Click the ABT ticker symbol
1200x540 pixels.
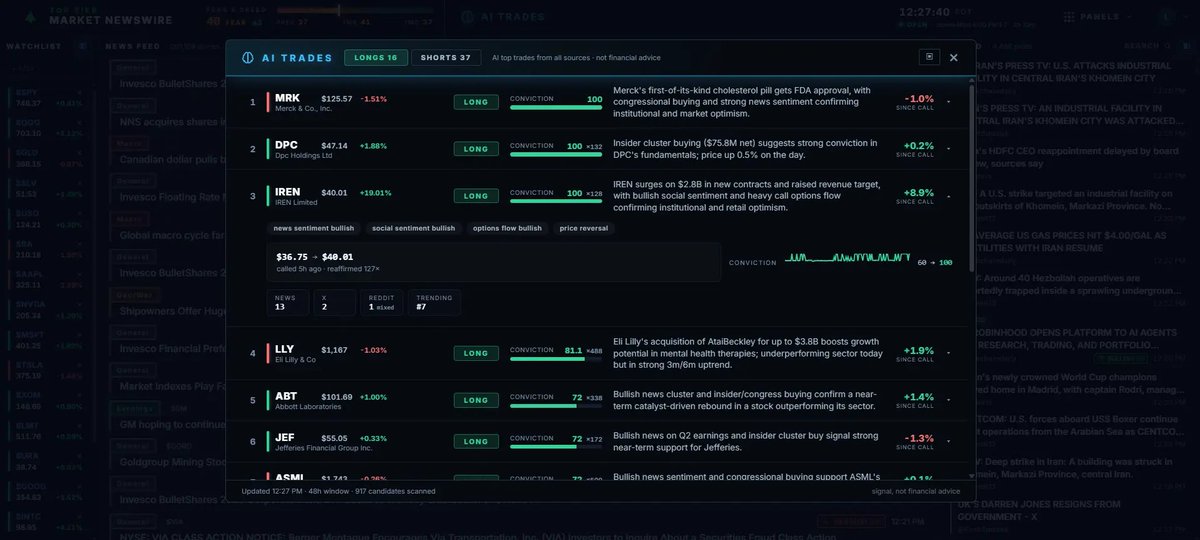(x=286, y=397)
